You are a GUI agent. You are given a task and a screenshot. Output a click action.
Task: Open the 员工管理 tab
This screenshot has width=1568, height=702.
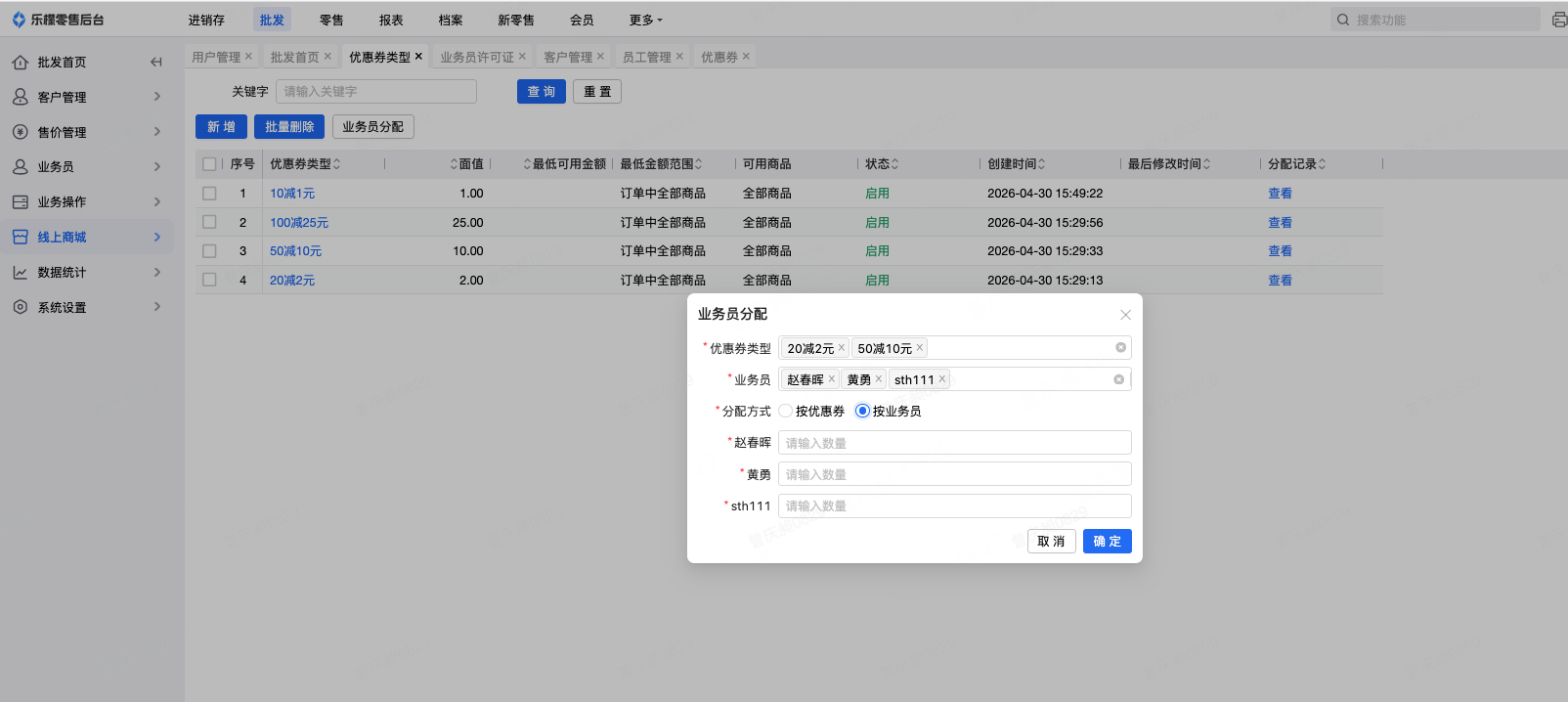[x=646, y=57]
